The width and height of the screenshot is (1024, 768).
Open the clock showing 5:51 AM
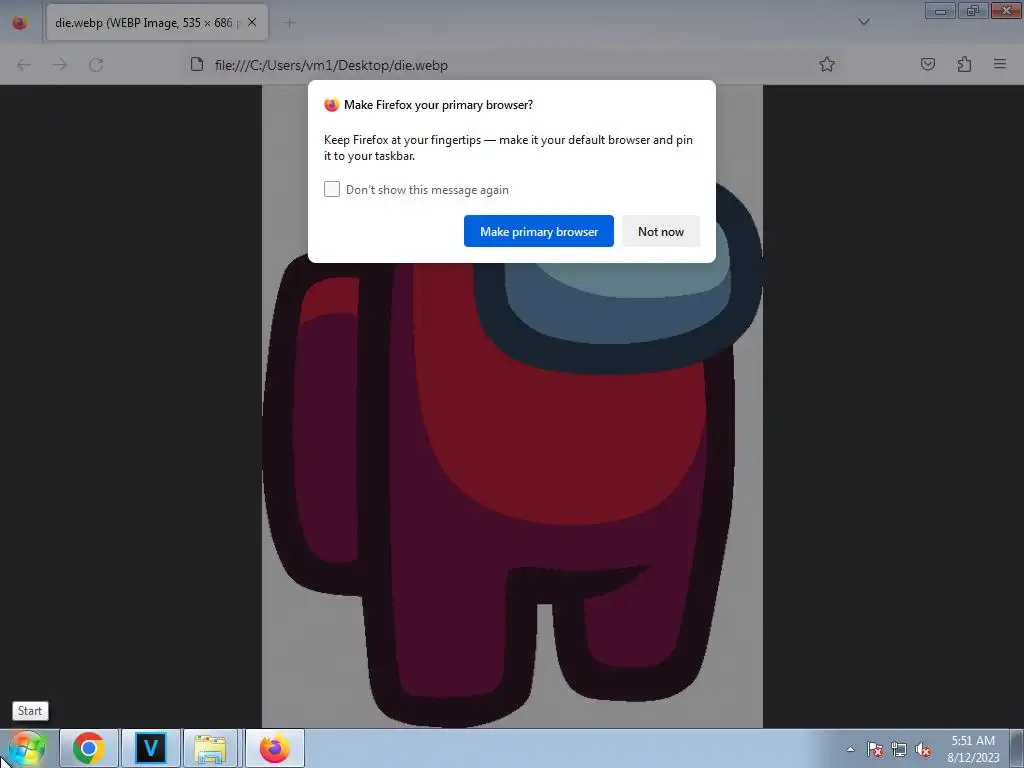point(973,749)
